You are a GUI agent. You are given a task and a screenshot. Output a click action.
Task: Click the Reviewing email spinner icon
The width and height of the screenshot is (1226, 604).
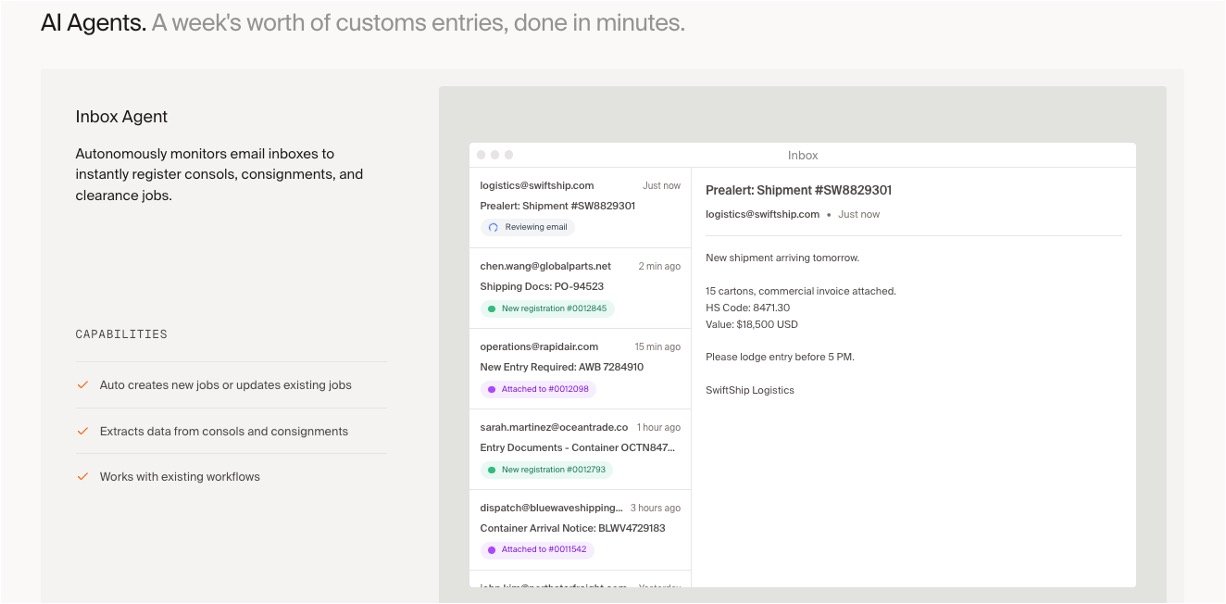492,227
